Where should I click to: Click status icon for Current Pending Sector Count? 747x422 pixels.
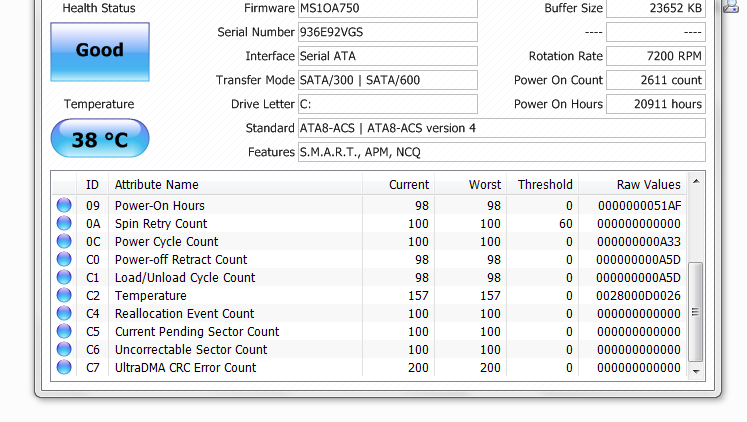click(x=64, y=332)
